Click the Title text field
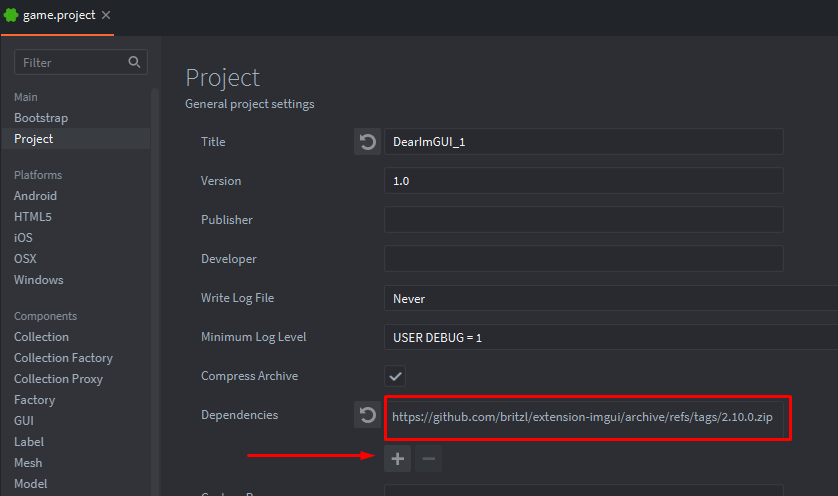The height and width of the screenshot is (496, 838). (583, 142)
